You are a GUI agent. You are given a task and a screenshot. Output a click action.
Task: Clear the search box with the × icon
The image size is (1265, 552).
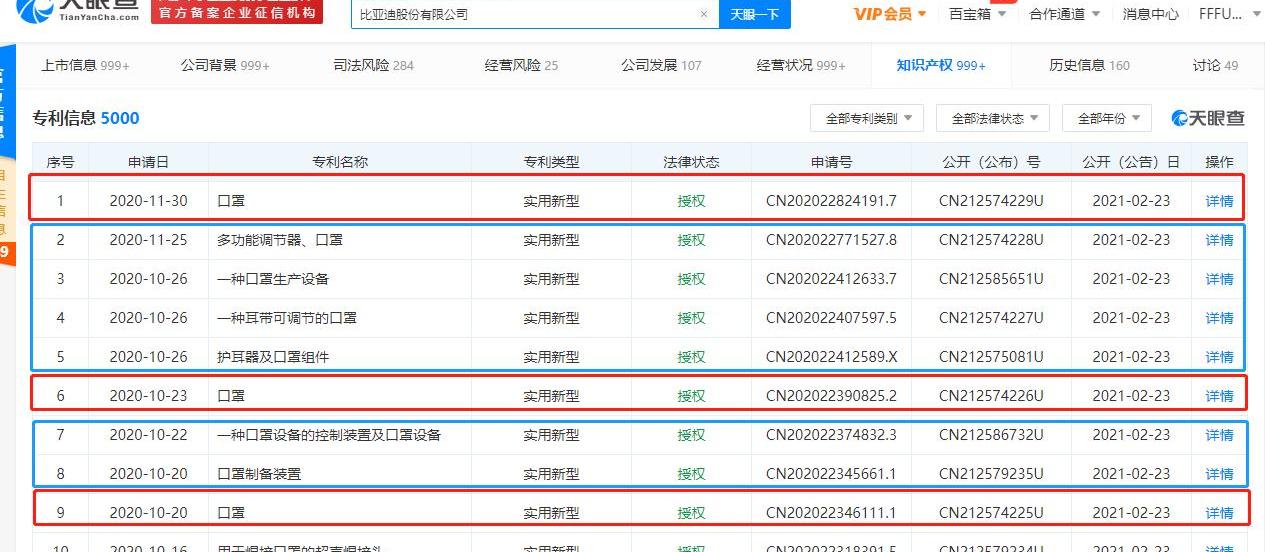(x=704, y=14)
